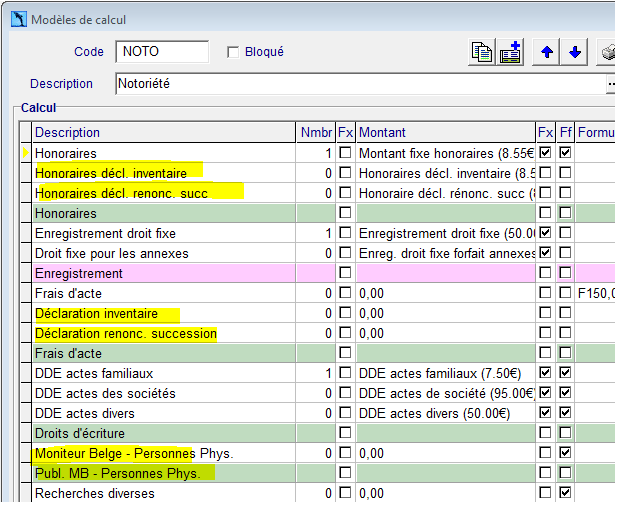Toggle the Bloqué checkbox

tap(233, 52)
